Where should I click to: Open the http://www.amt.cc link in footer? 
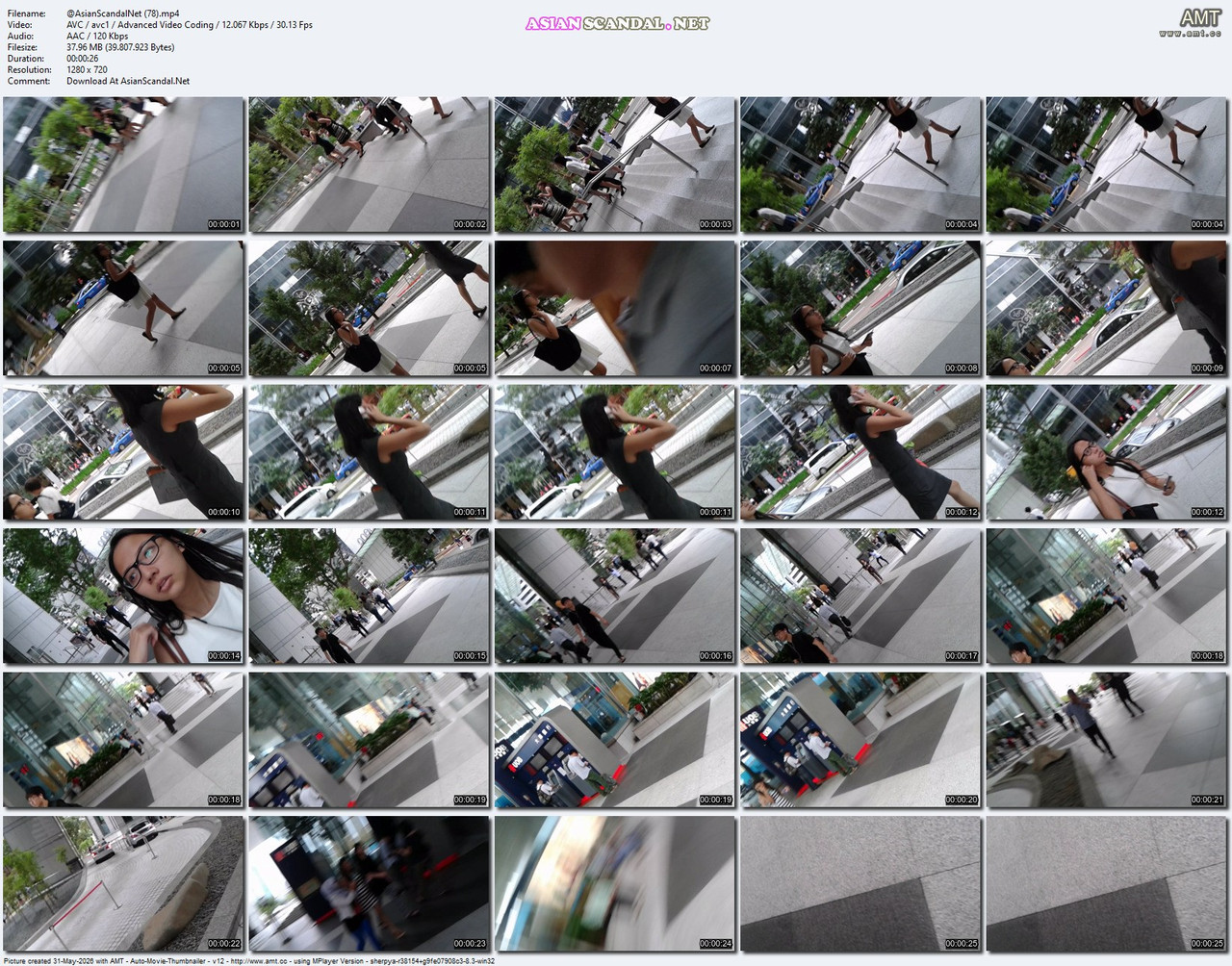point(258,960)
